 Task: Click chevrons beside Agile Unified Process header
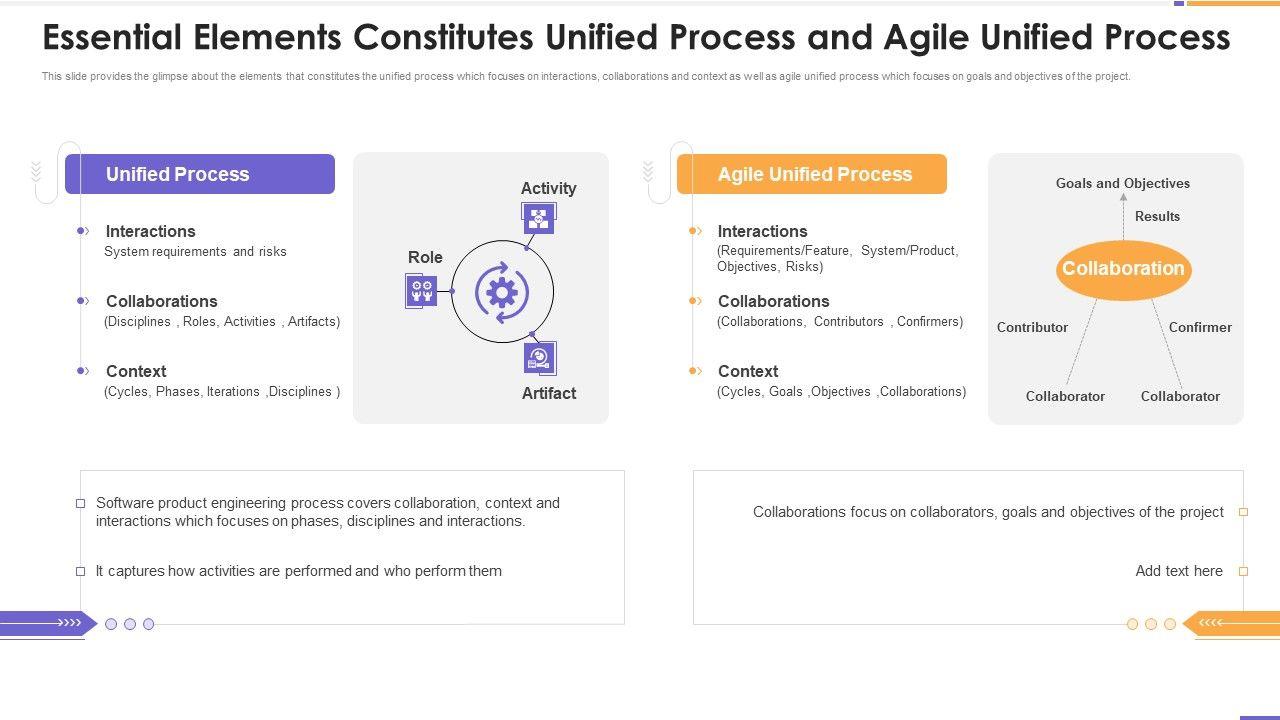point(648,172)
